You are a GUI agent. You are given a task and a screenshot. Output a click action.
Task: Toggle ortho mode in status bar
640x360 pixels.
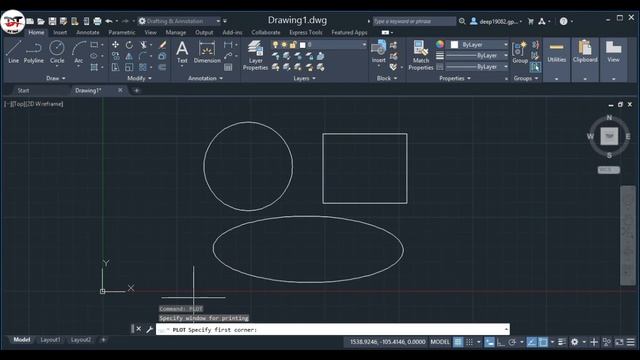pos(501,342)
